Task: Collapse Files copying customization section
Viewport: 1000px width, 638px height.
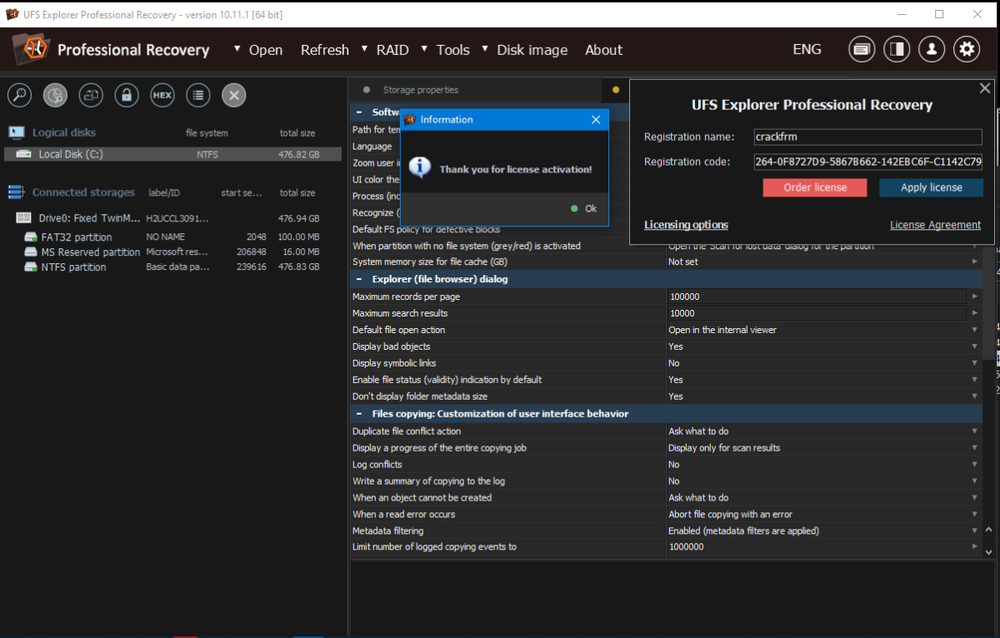Action: click(359, 414)
